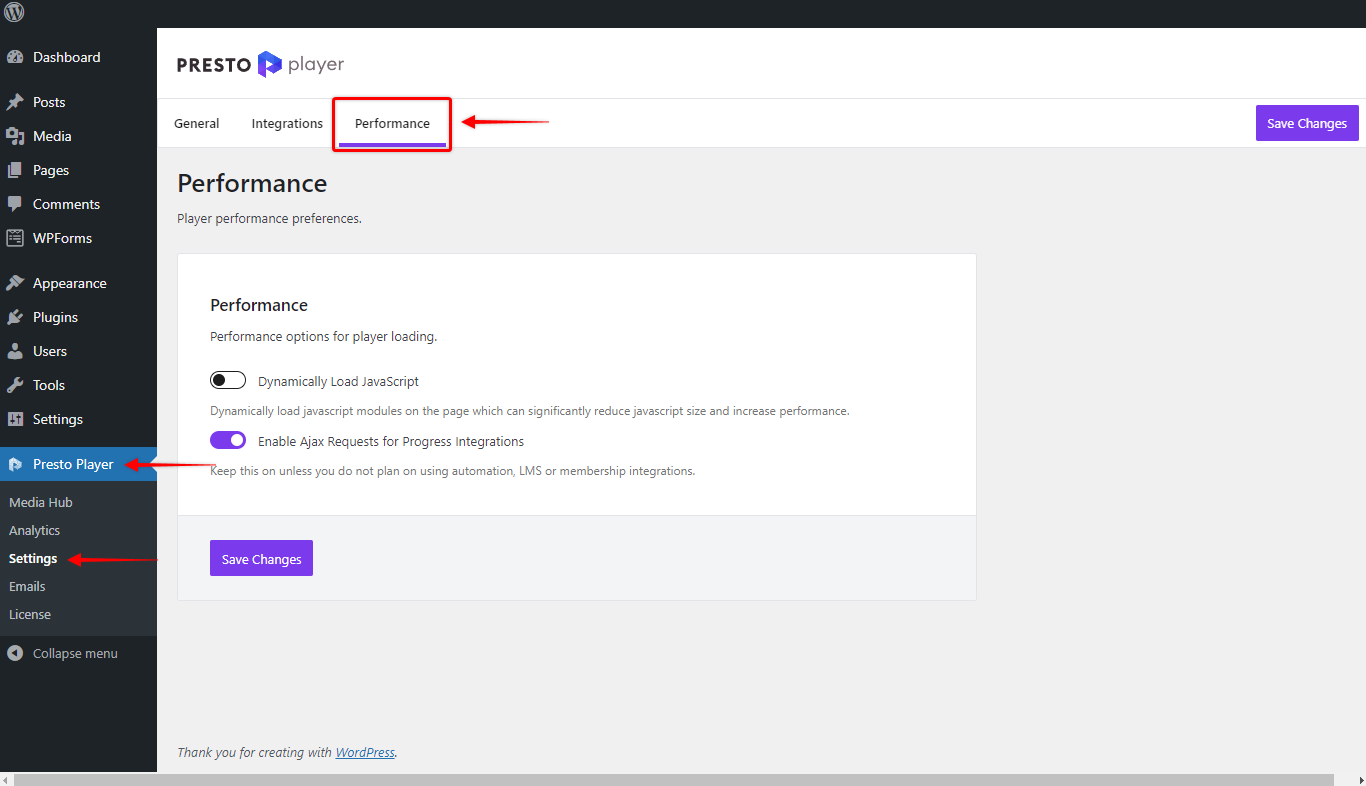
Task: Open Emails submenu item
Action: pos(28,586)
